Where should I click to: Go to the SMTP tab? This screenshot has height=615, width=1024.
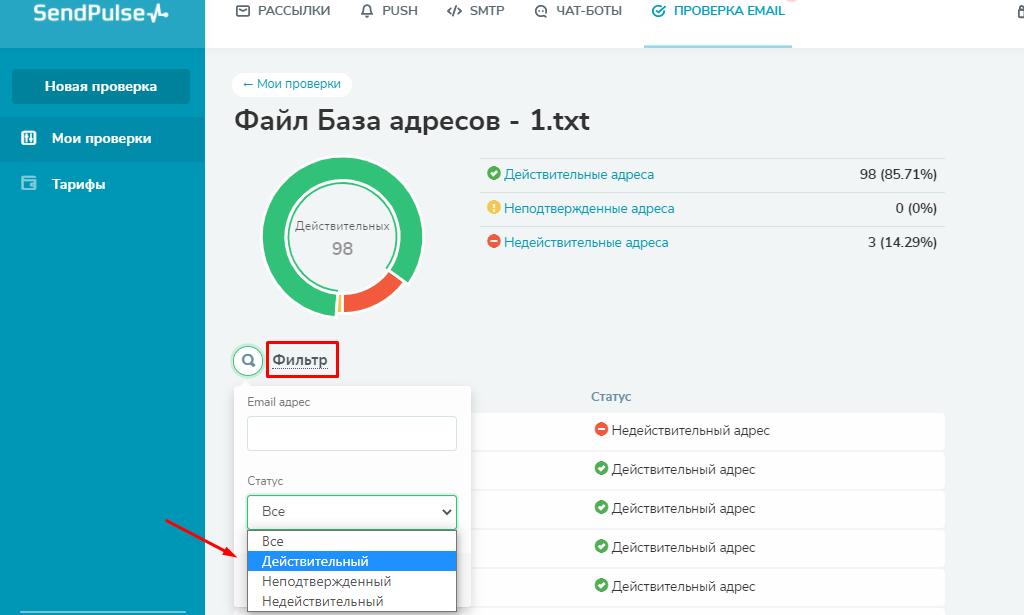click(475, 12)
